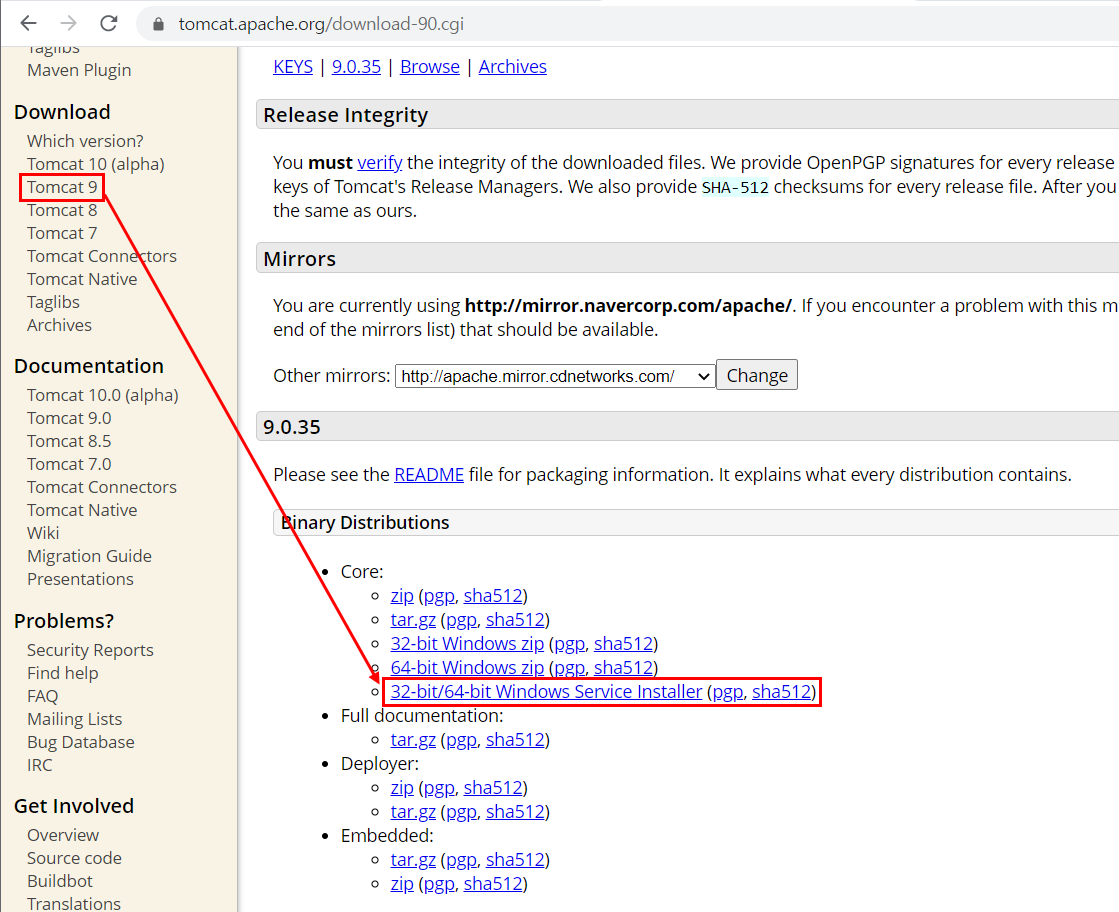Open FAQ in sidebar
Screen dimensions: 1119x912
point(42,696)
